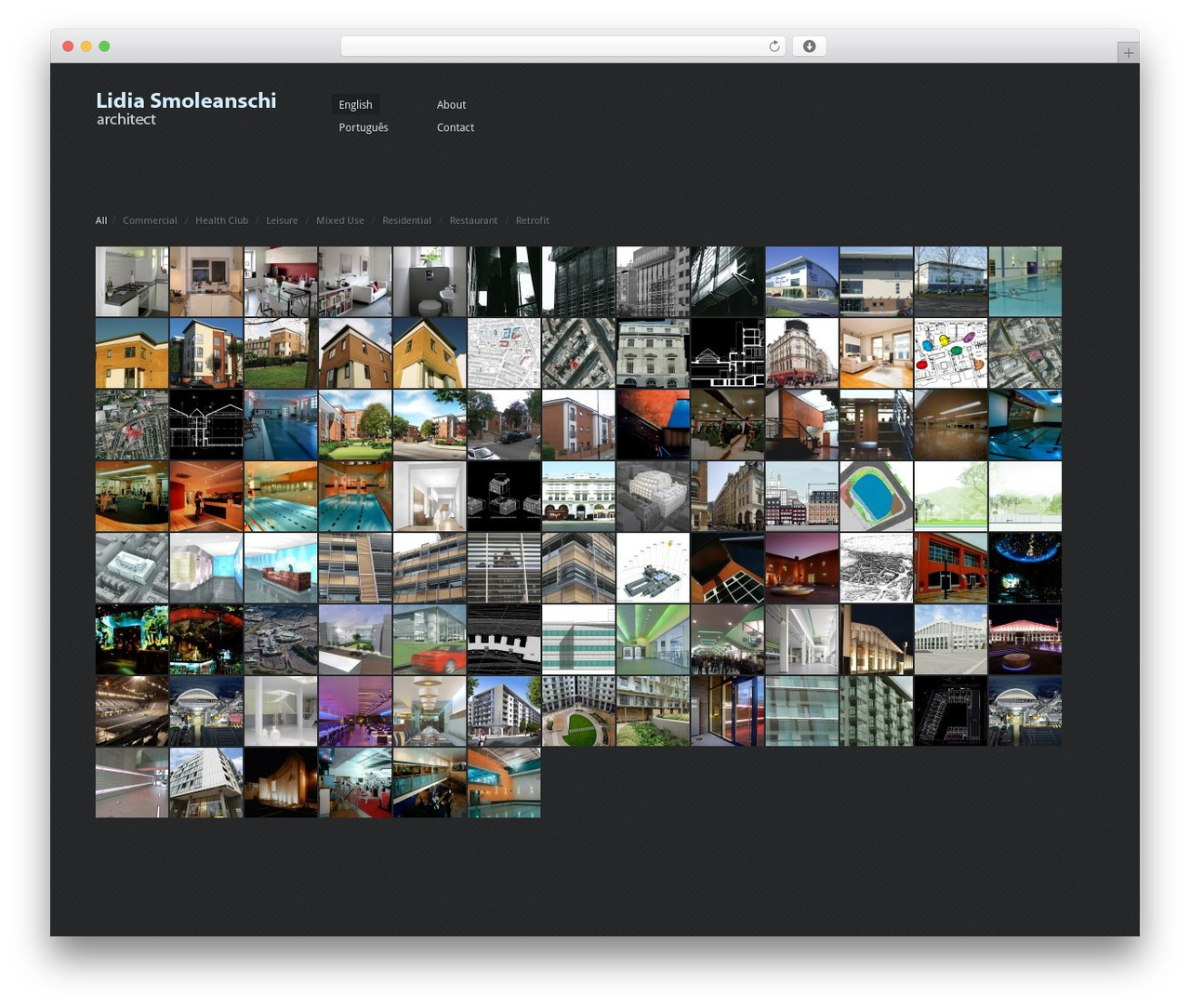This screenshot has height=1008, width=1190.
Task: Filter portfolio by Mixed Use
Action: coord(339,220)
